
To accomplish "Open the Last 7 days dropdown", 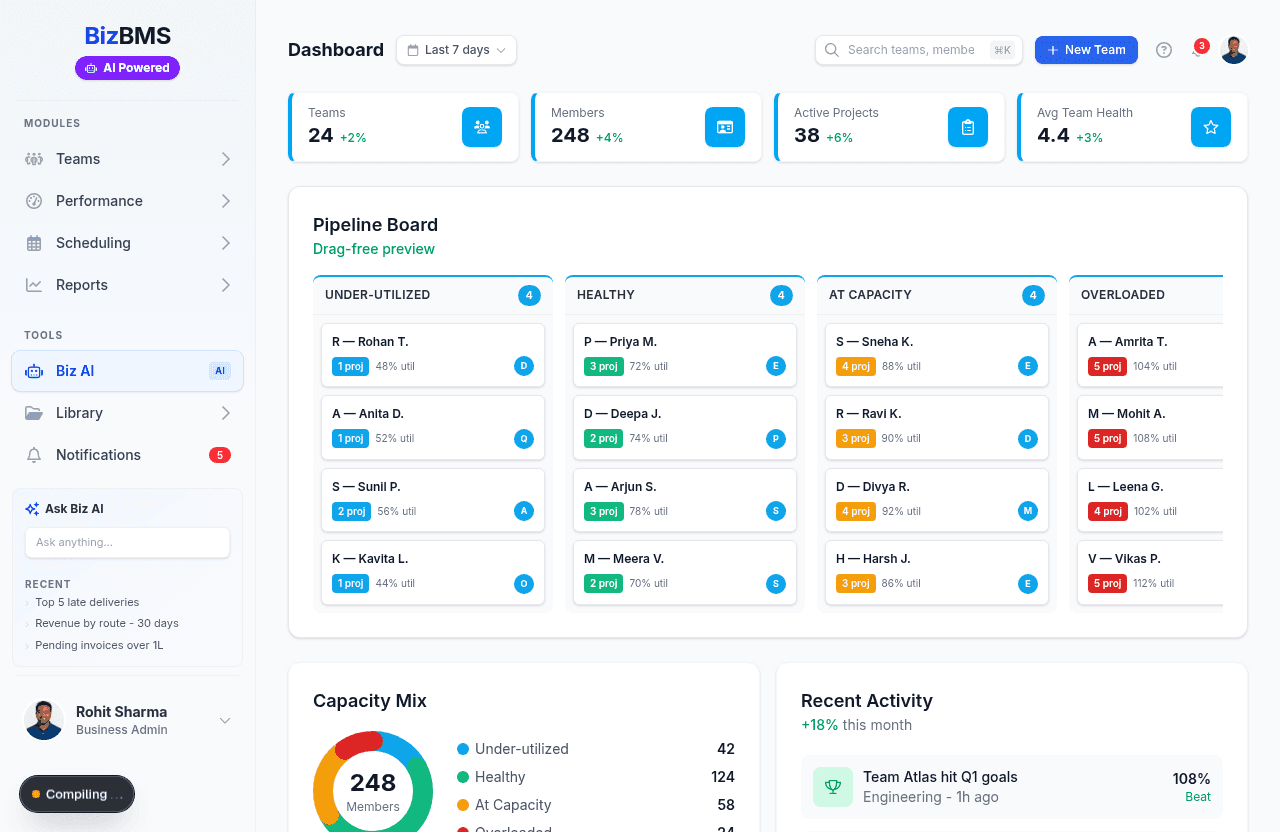I will [x=456, y=50].
